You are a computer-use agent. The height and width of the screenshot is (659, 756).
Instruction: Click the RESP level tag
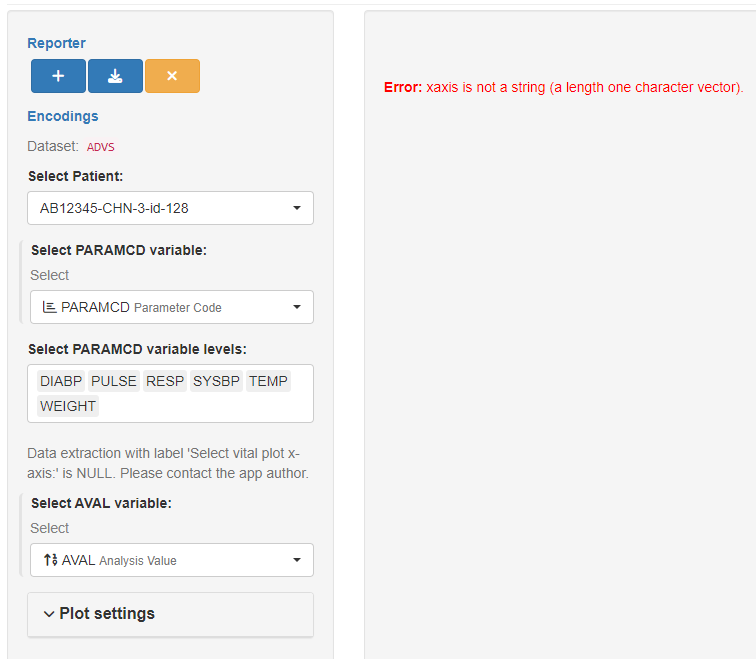[x=165, y=381]
